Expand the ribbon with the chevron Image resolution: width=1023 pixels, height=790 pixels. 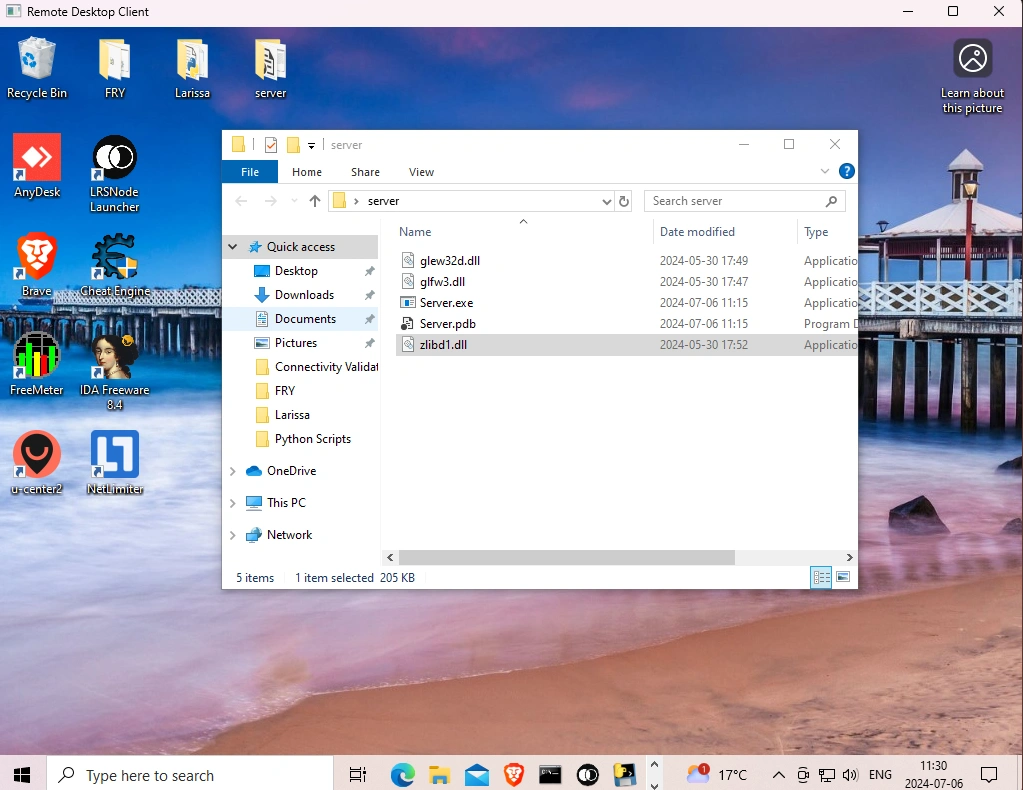[x=825, y=172]
